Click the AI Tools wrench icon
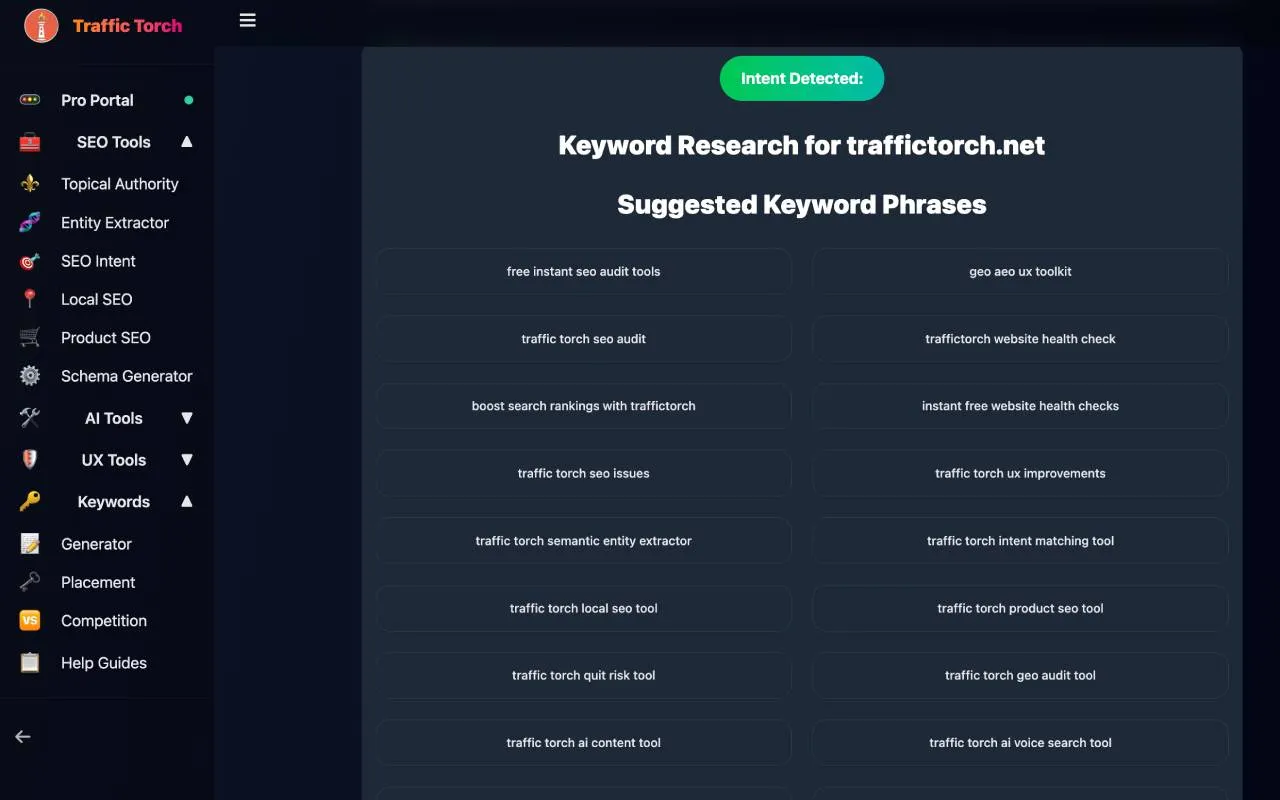The width and height of the screenshot is (1280, 800). [x=30, y=418]
